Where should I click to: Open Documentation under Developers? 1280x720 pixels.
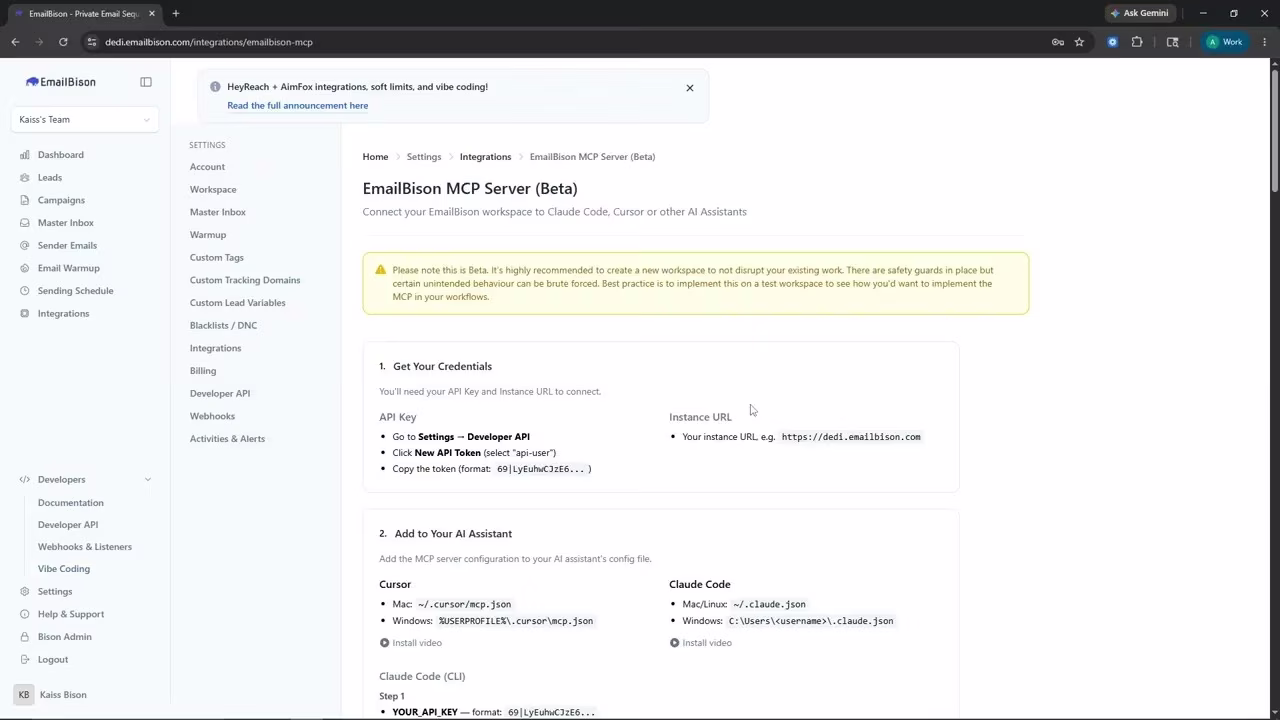(x=70, y=503)
